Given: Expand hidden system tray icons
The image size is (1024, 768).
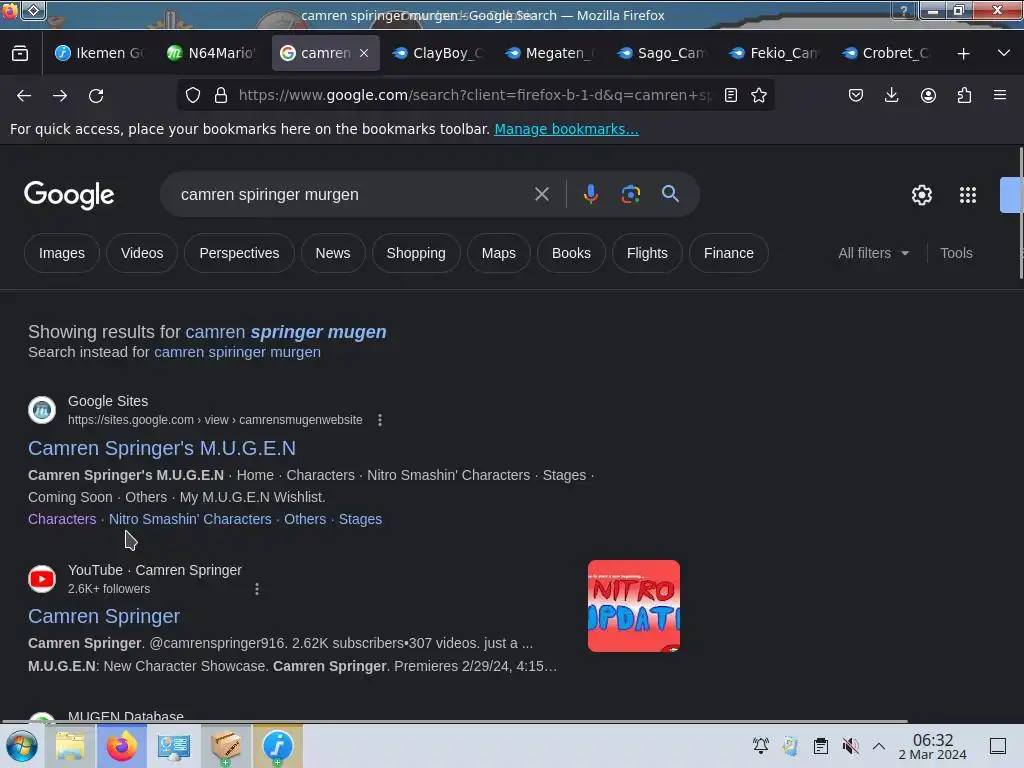Looking at the screenshot, I should pos(879,746).
